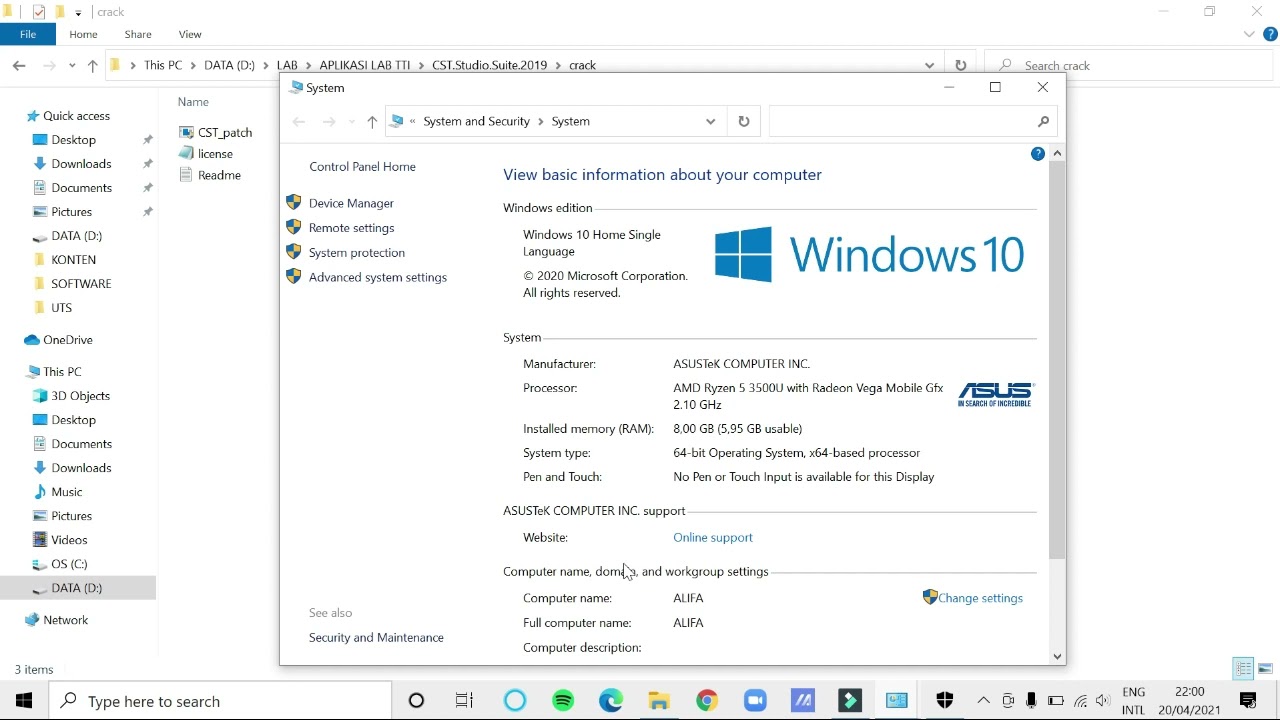Click the System window vertical scrollbar thumb

pyautogui.click(x=1057, y=360)
